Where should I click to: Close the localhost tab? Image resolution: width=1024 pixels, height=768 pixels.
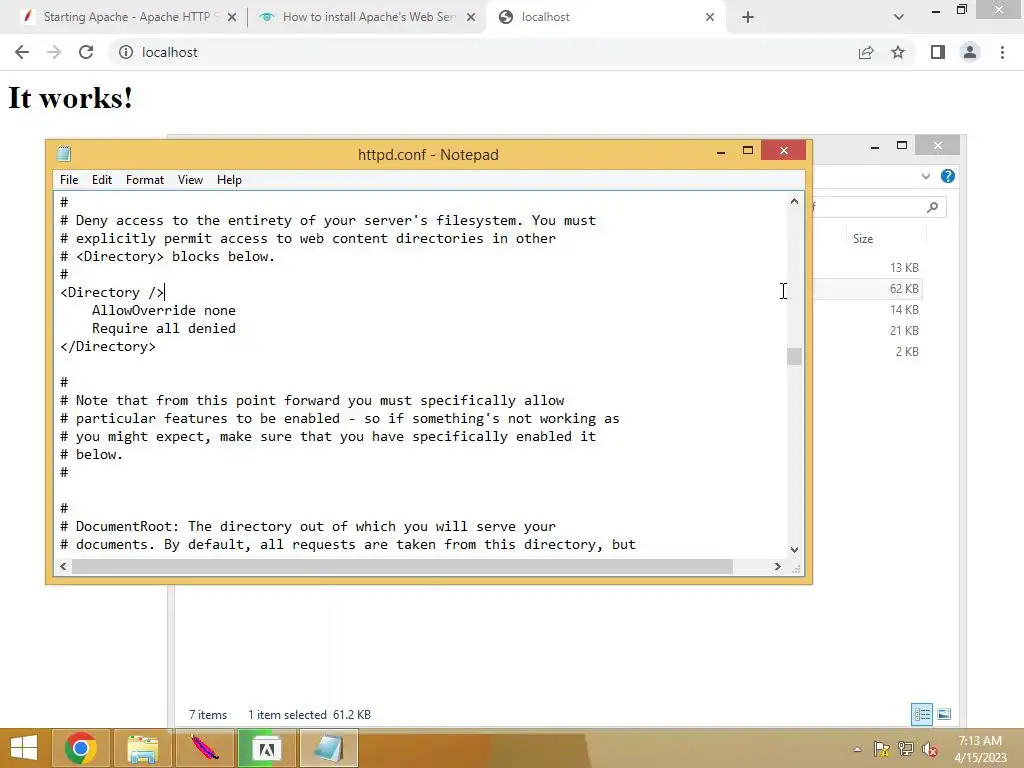tap(710, 18)
